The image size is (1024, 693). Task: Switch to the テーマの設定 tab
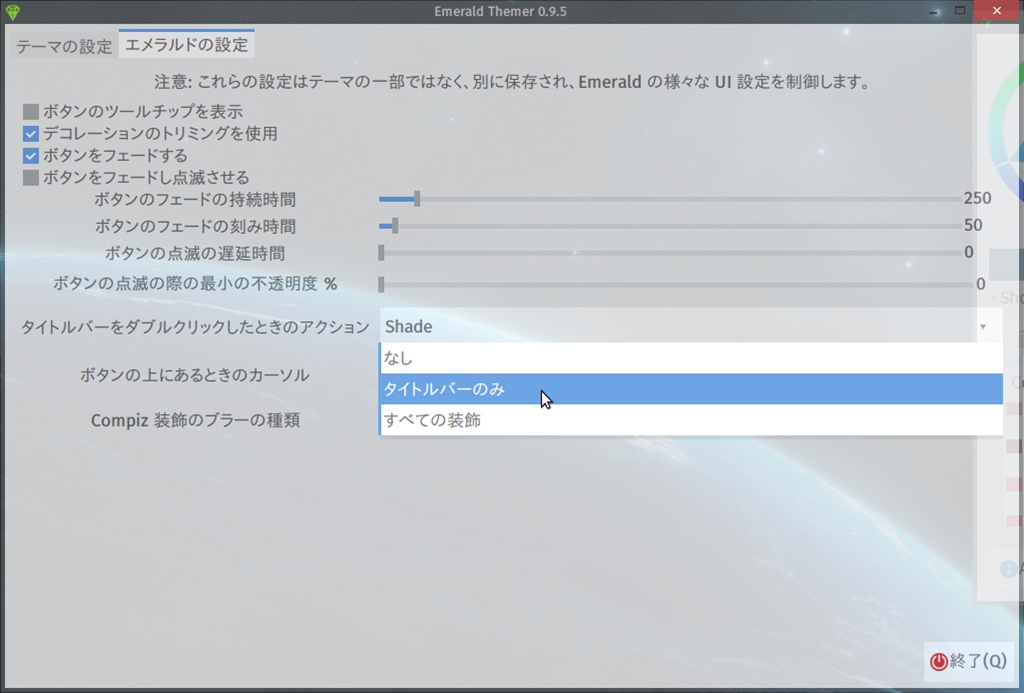tap(64, 46)
